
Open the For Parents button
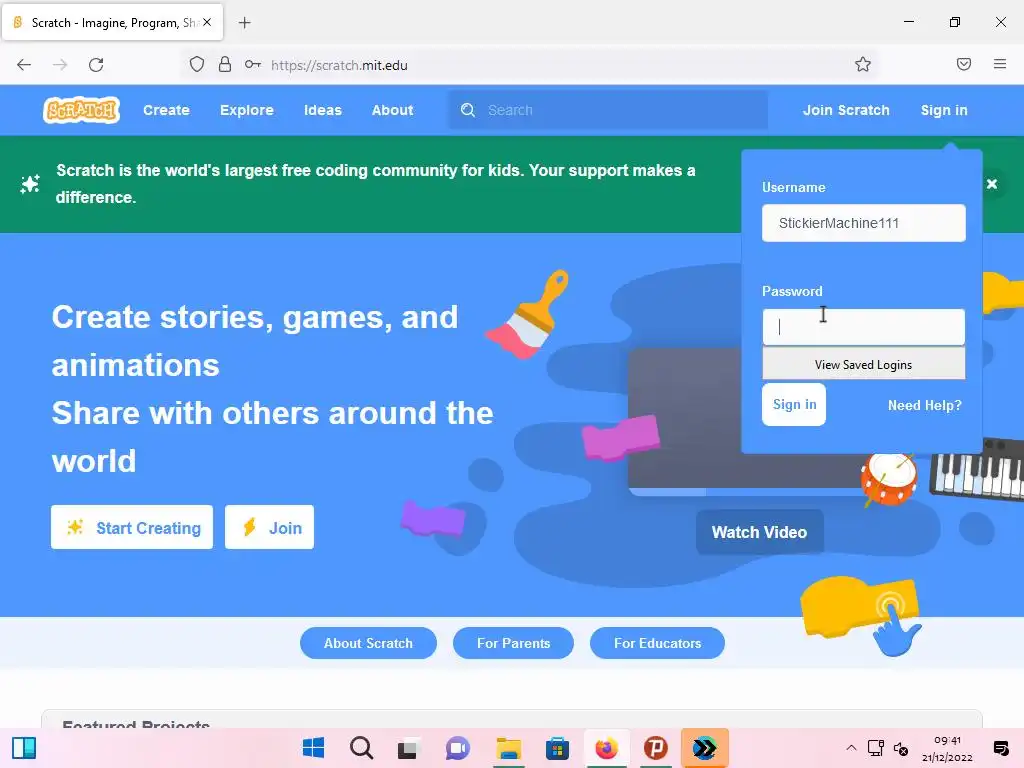coord(513,643)
